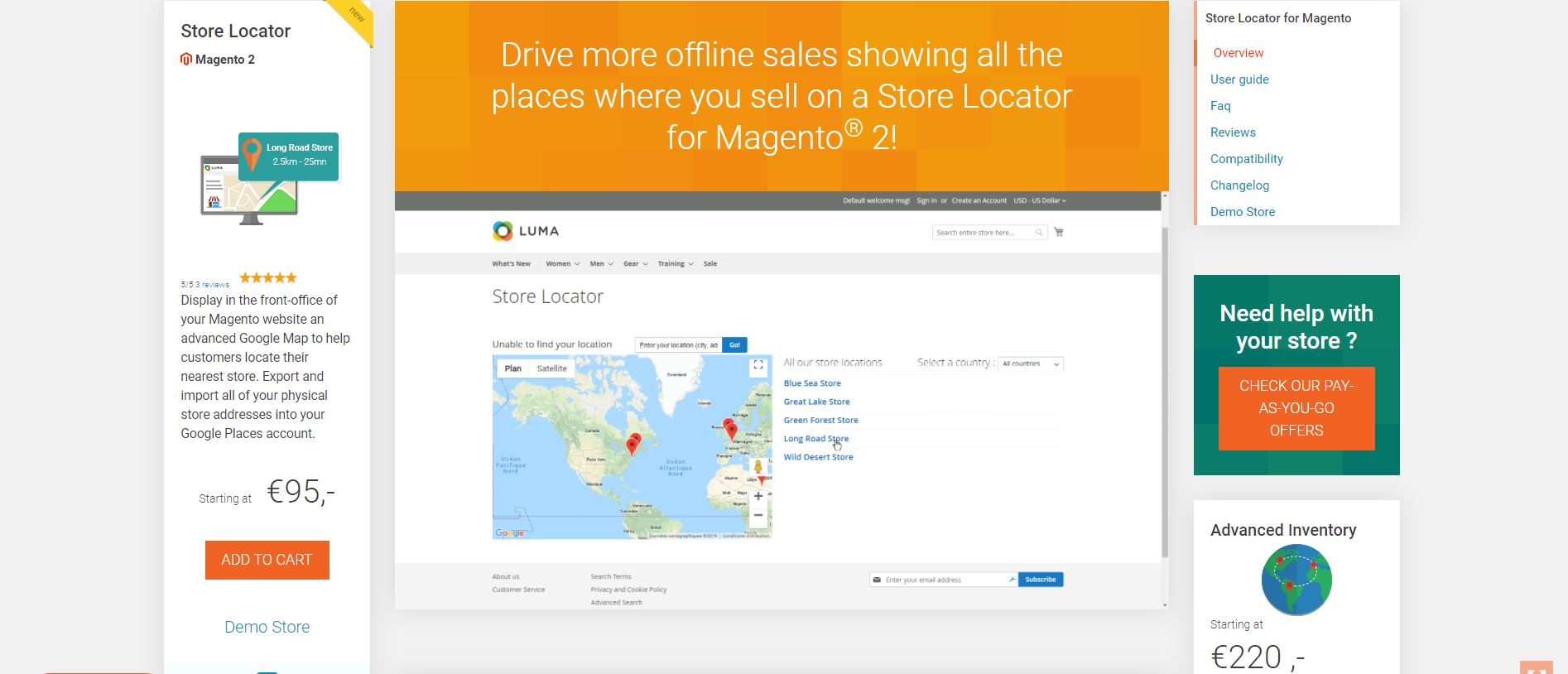The width and height of the screenshot is (1568, 674).
Task: Click the shopping cart icon in LUMA header
Action: click(1059, 232)
